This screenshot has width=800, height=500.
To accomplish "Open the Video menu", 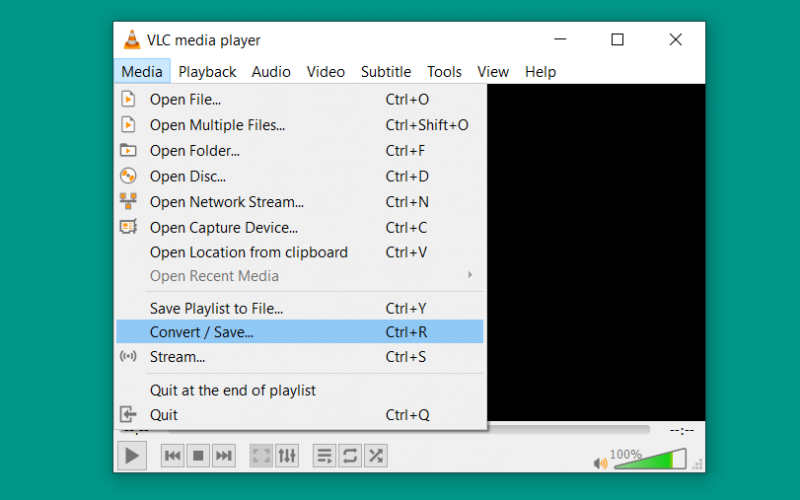I will tap(326, 72).
